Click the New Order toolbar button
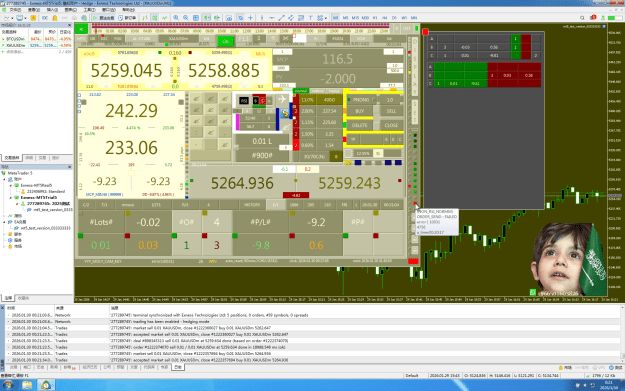This screenshot has width=625, height=391. tap(128, 18)
